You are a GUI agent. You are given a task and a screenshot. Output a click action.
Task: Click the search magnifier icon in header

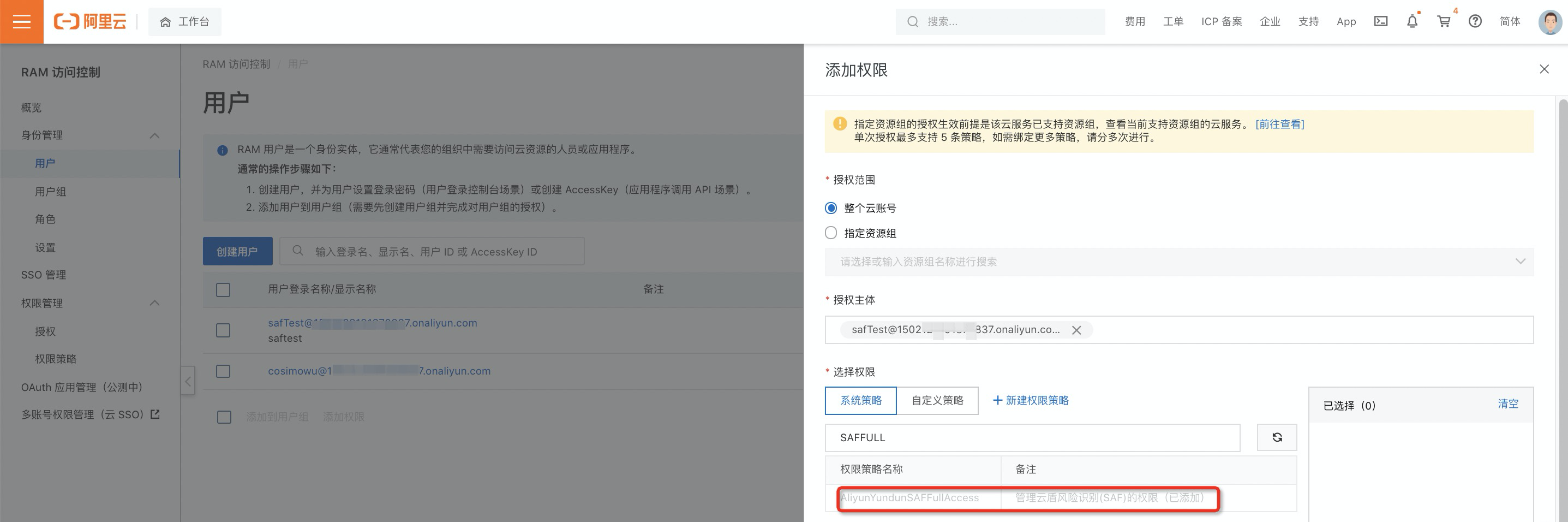(912, 22)
